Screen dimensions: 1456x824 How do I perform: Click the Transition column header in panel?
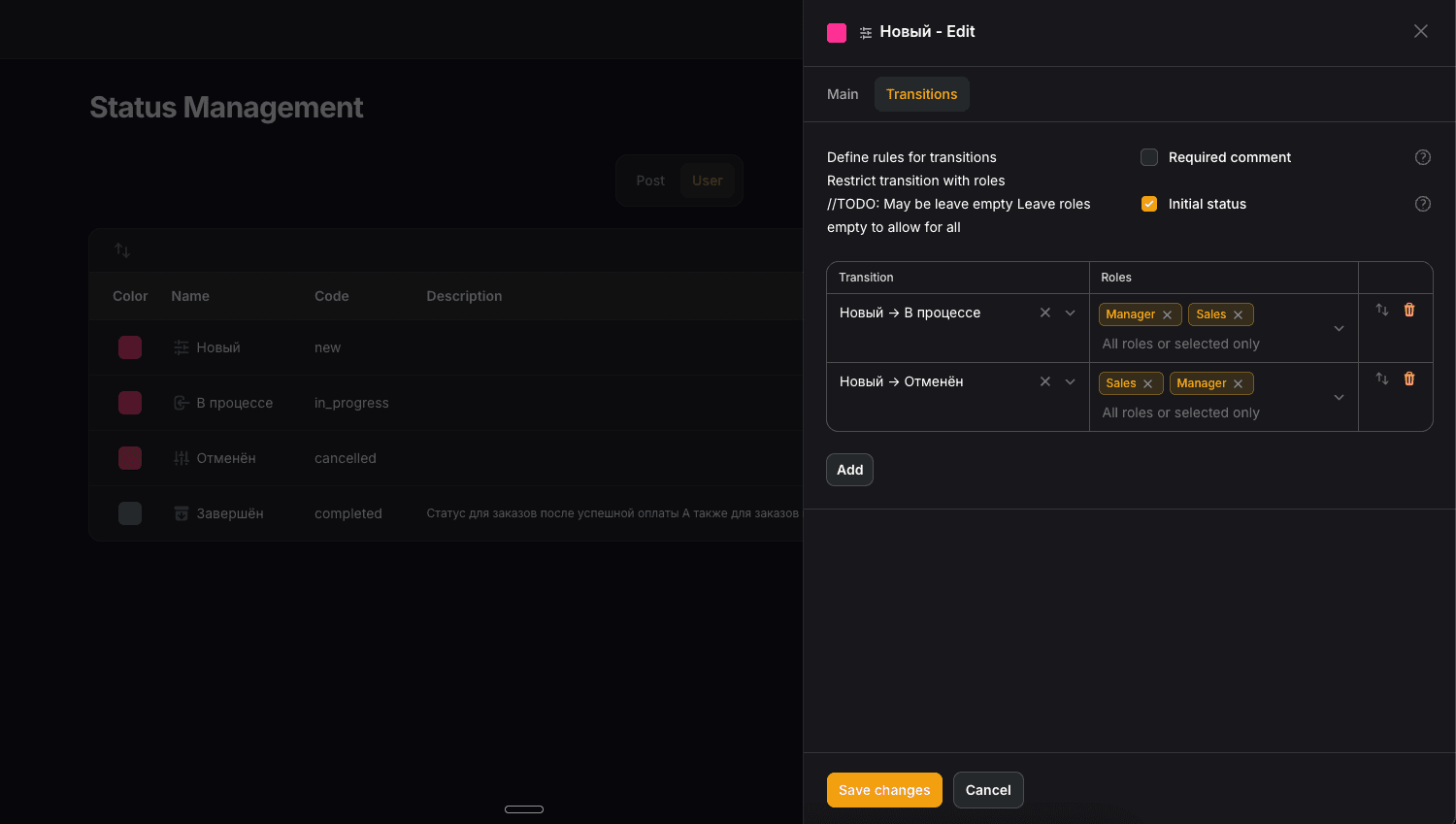click(866, 278)
